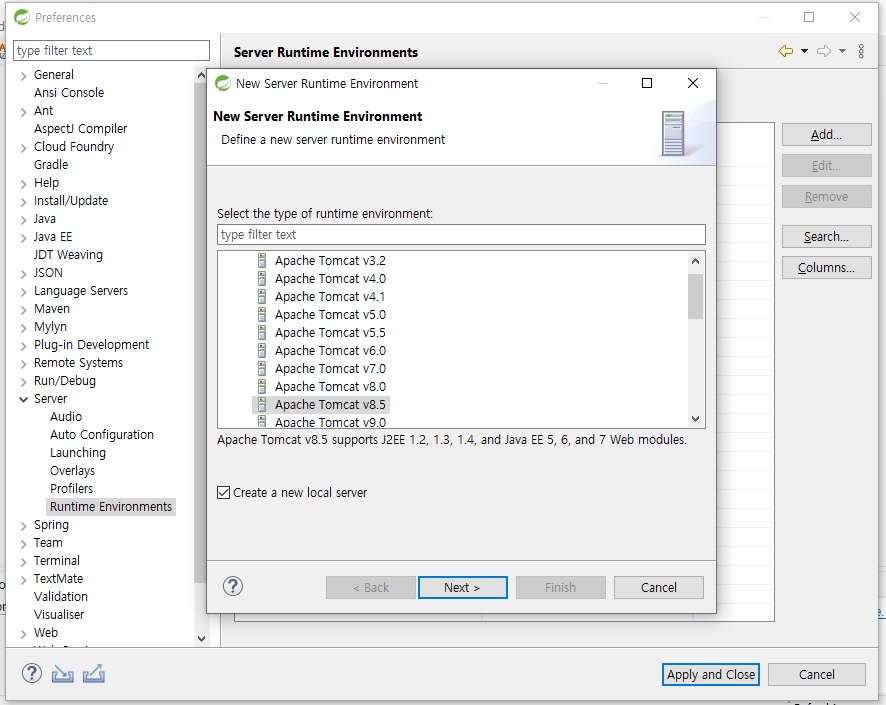Expand the Maven preferences node
The image size is (886, 705).
click(x=23, y=310)
